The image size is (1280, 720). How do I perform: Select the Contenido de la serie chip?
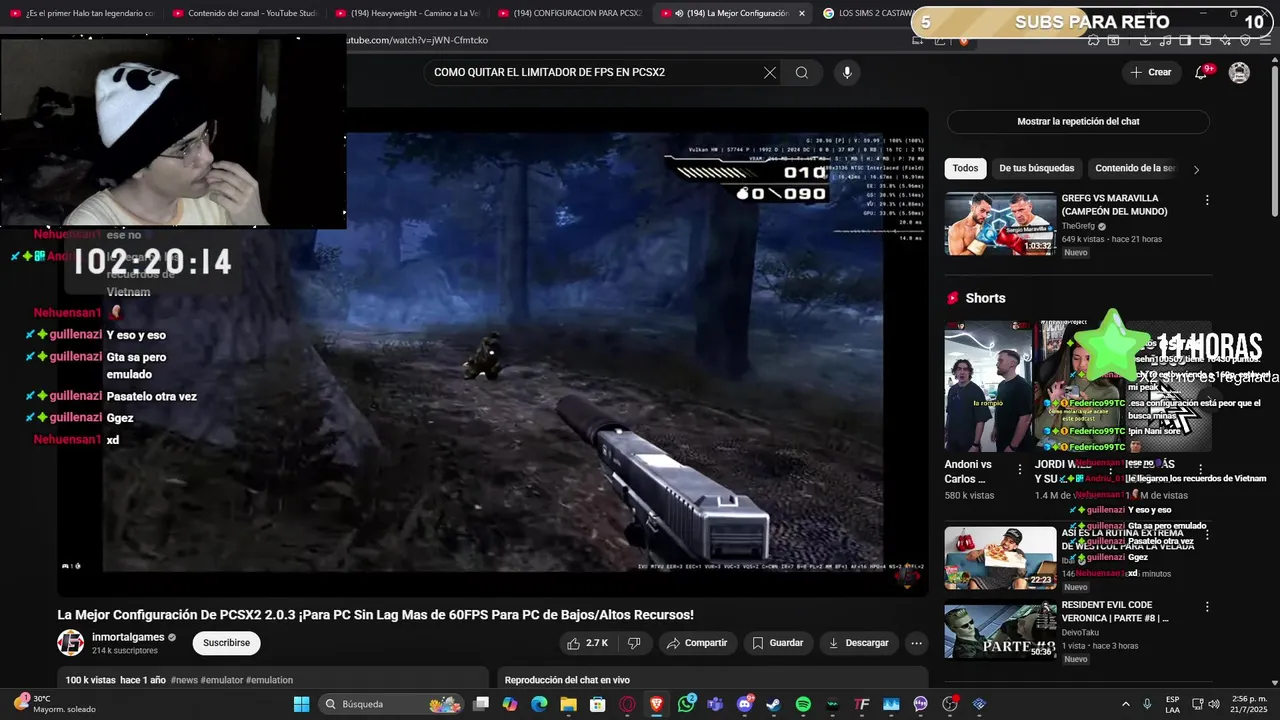tap(1135, 168)
